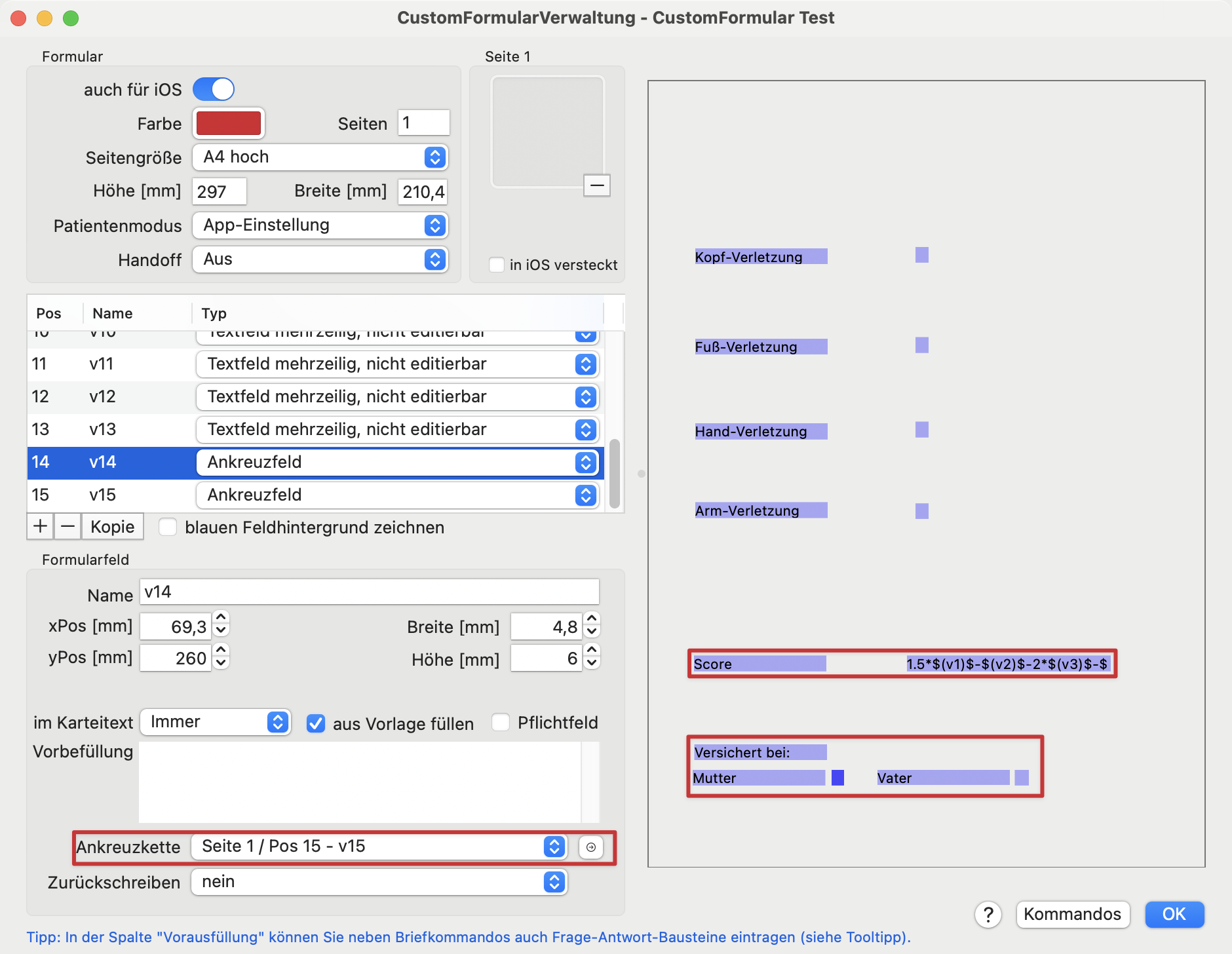Open the Patientenmodus dropdown

click(320, 225)
